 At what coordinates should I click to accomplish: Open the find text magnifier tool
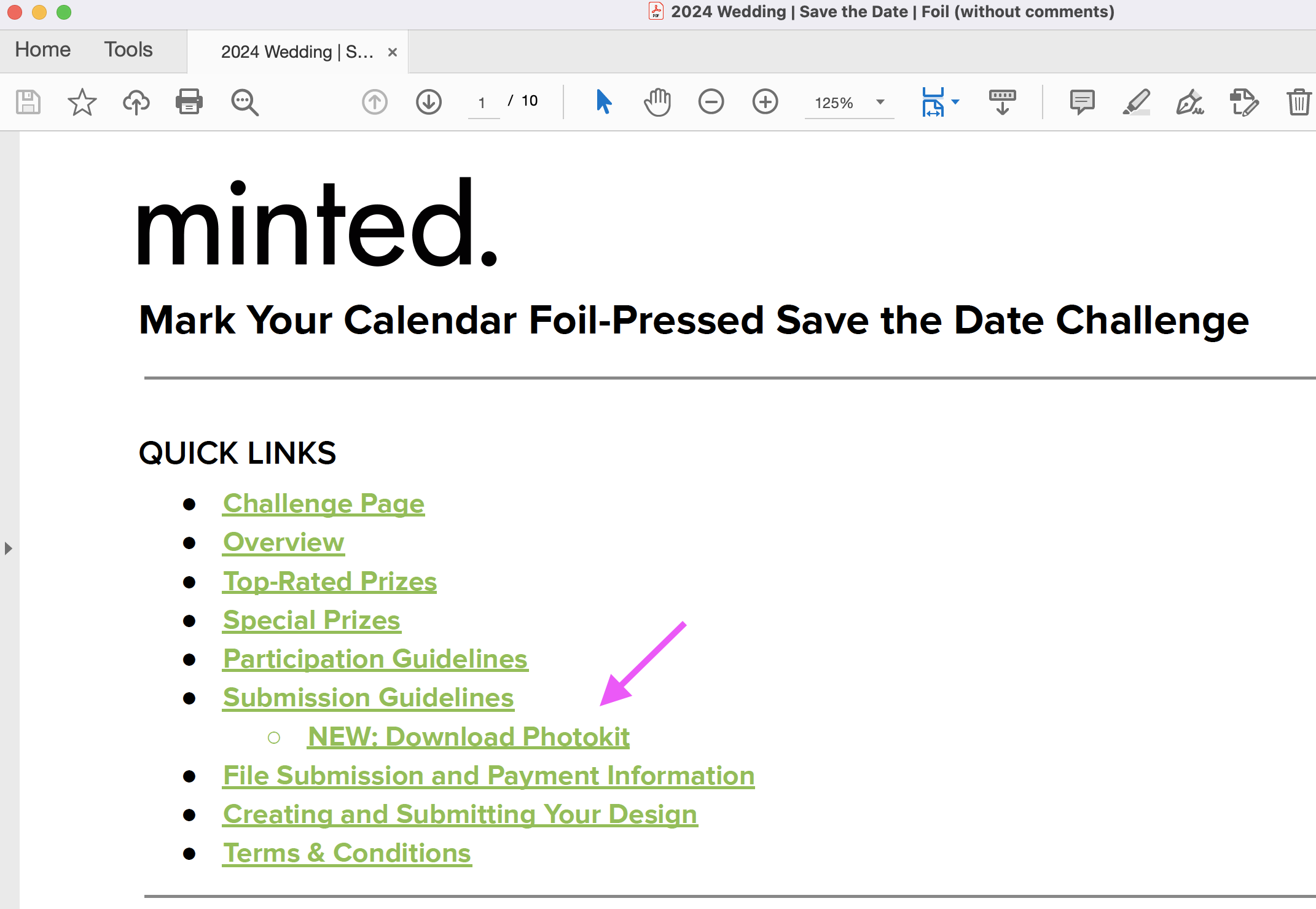(245, 102)
